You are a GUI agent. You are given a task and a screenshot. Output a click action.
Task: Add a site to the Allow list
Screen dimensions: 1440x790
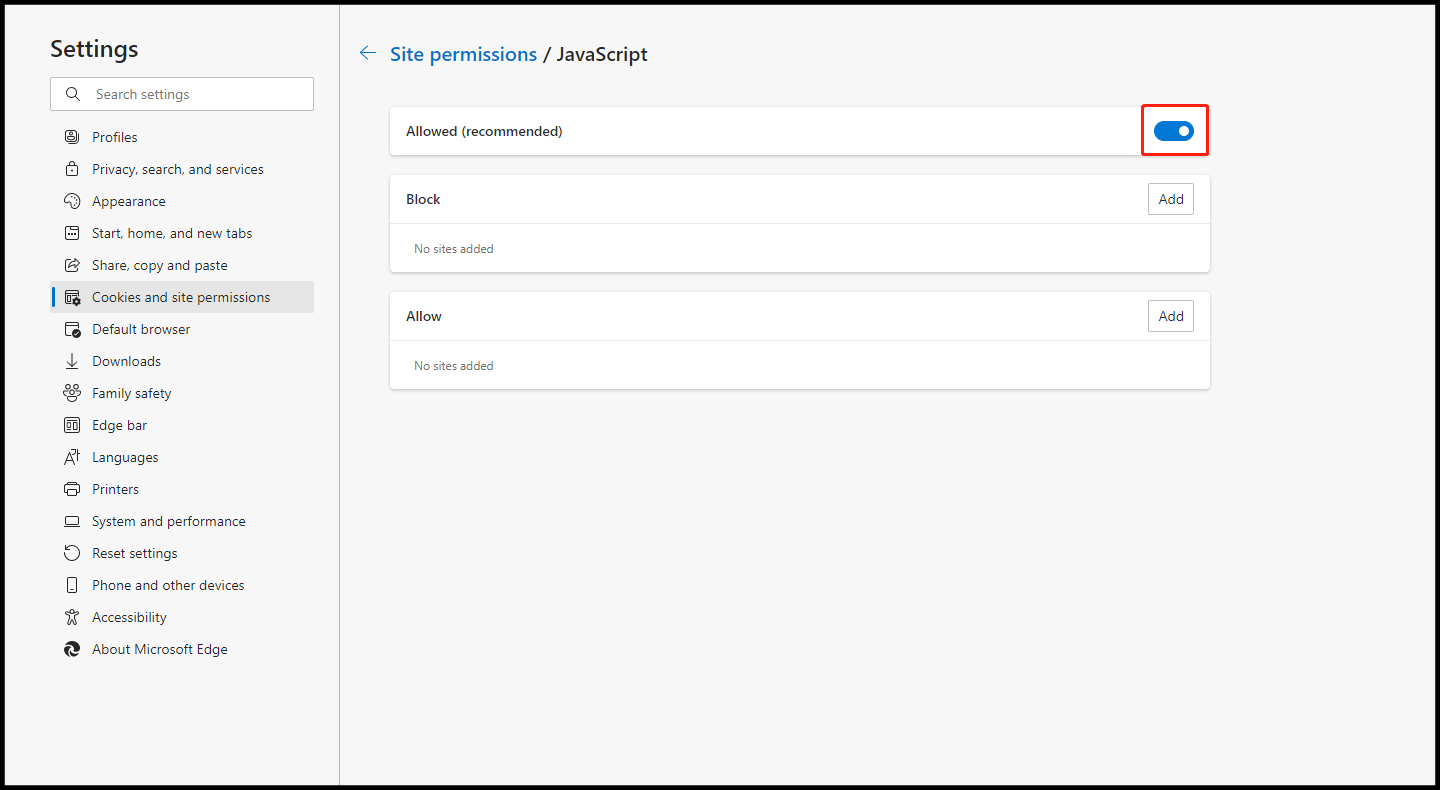pos(1171,316)
